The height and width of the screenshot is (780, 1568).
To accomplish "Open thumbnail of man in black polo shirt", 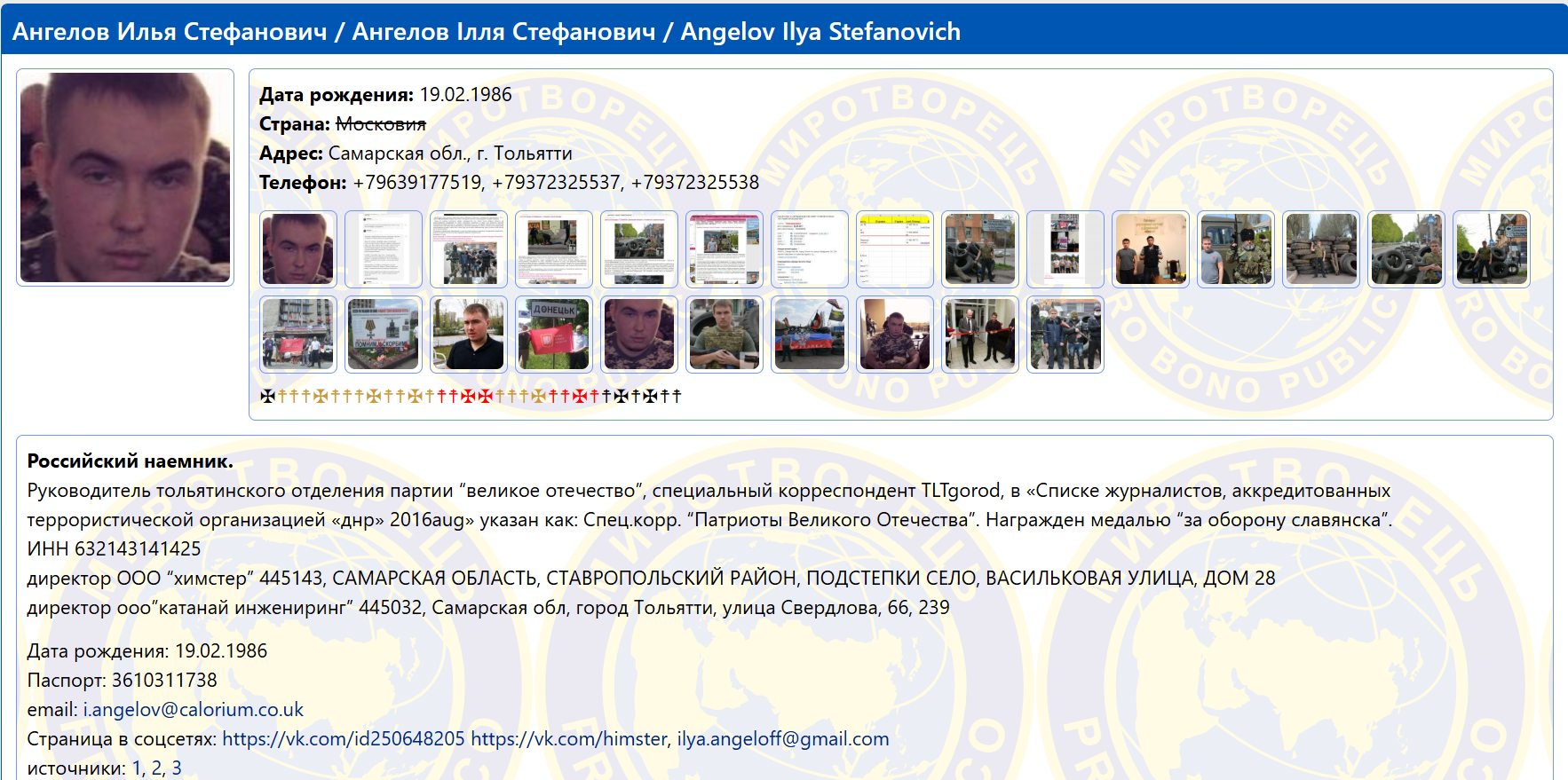I will [x=469, y=335].
